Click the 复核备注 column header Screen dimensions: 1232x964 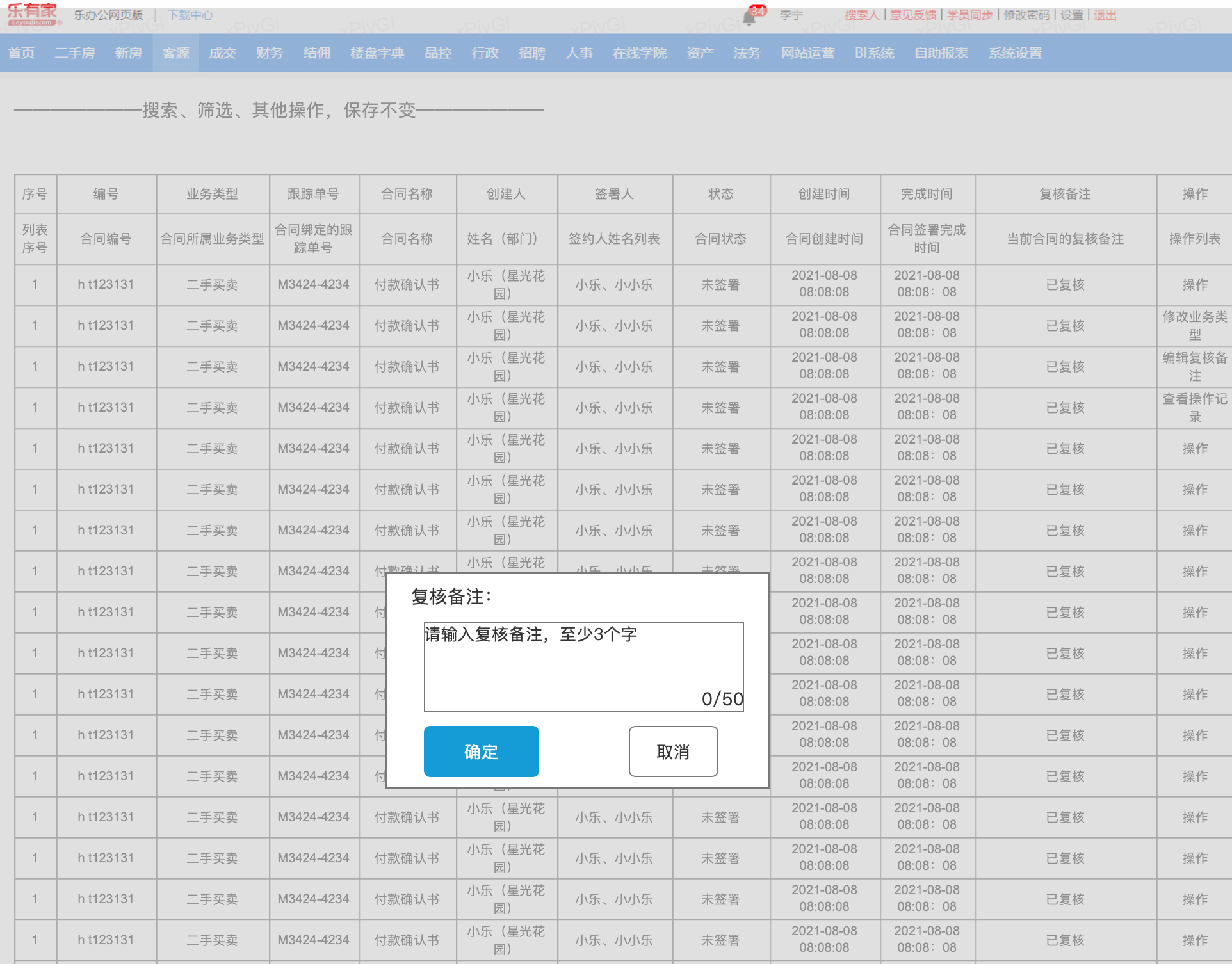click(x=1066, y=194)
